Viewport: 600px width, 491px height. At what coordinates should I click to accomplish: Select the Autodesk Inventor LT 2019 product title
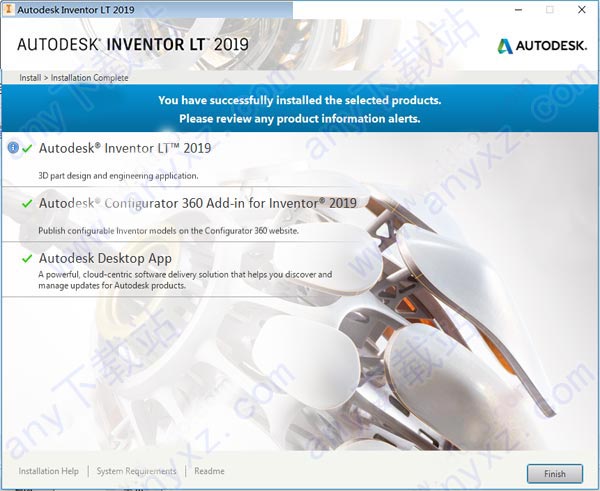125,148
